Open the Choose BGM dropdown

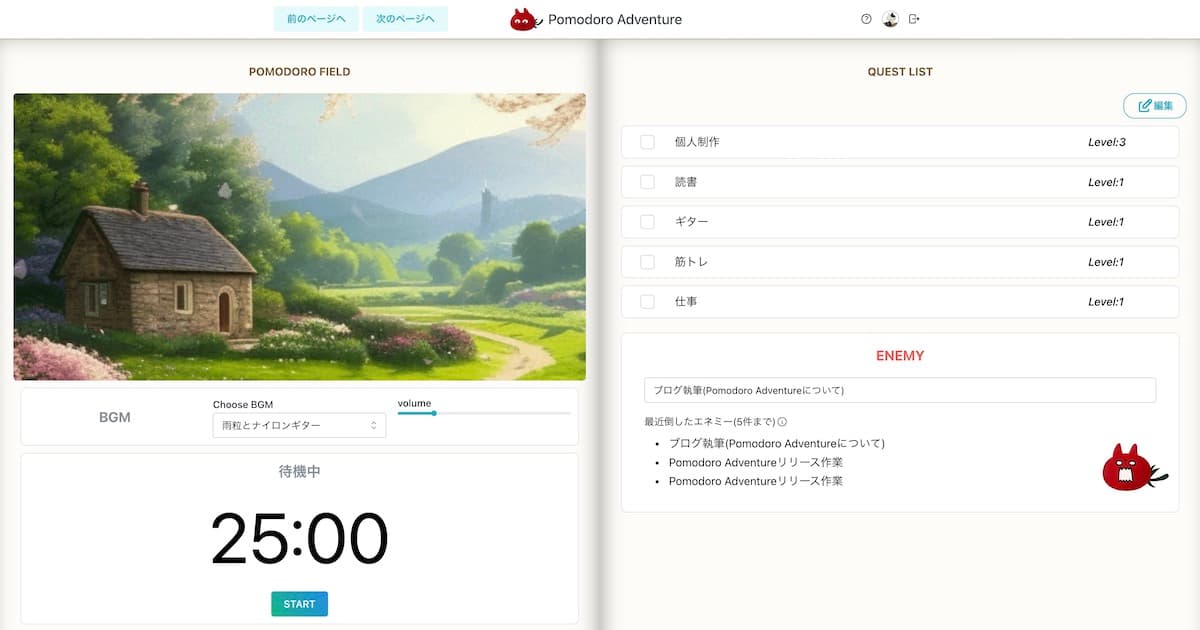[299, 426]
